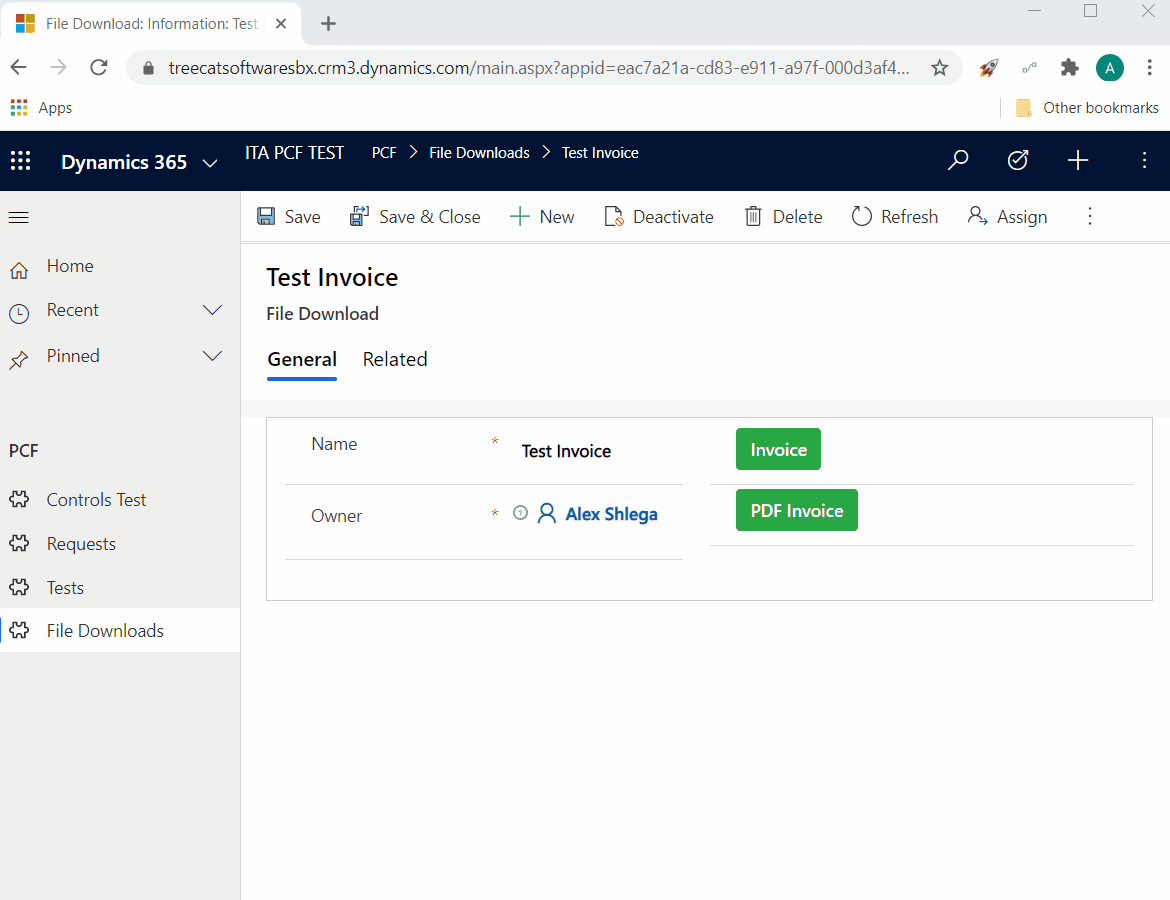Click the green Invoice button
The image size is (1170, 900).
point(778,449)
